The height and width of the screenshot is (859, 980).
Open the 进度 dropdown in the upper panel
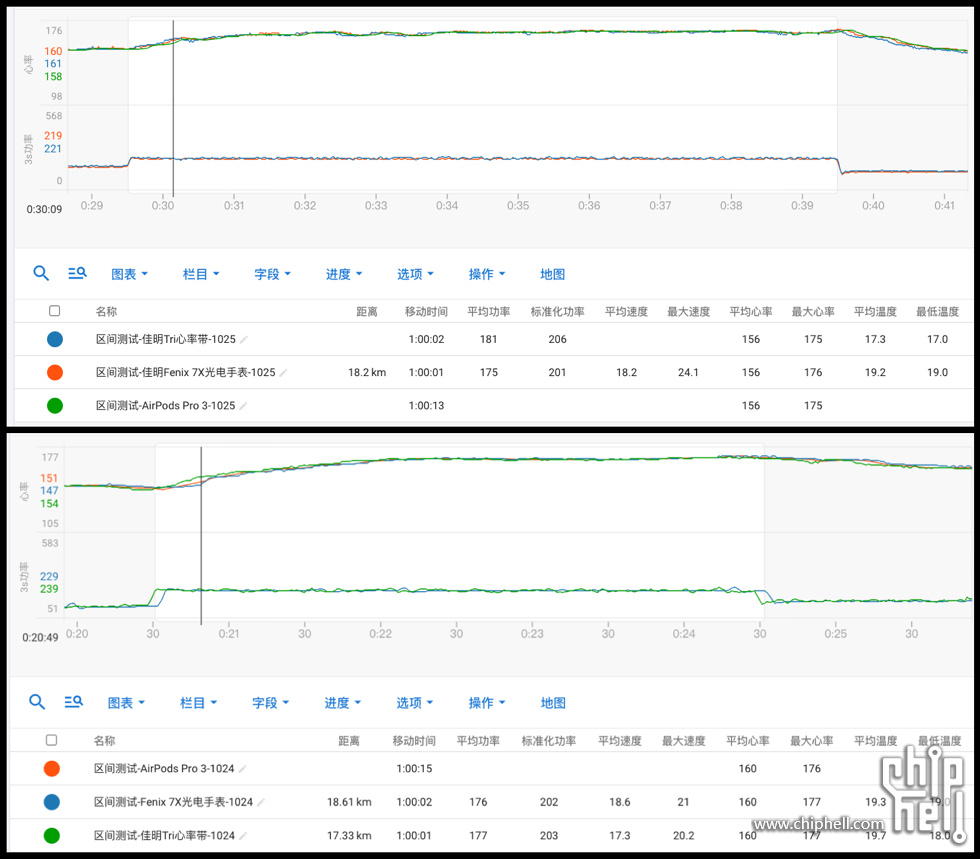[344, 274]
